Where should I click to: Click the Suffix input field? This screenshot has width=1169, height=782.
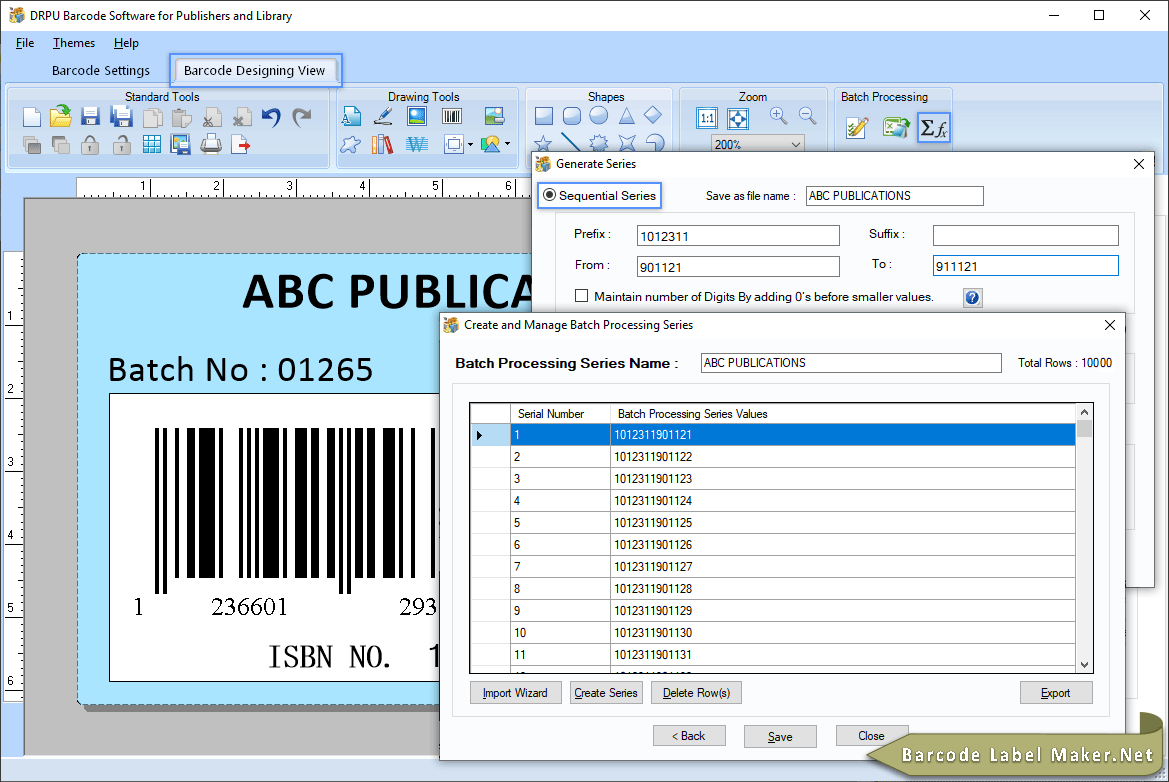click(1025, 236)
